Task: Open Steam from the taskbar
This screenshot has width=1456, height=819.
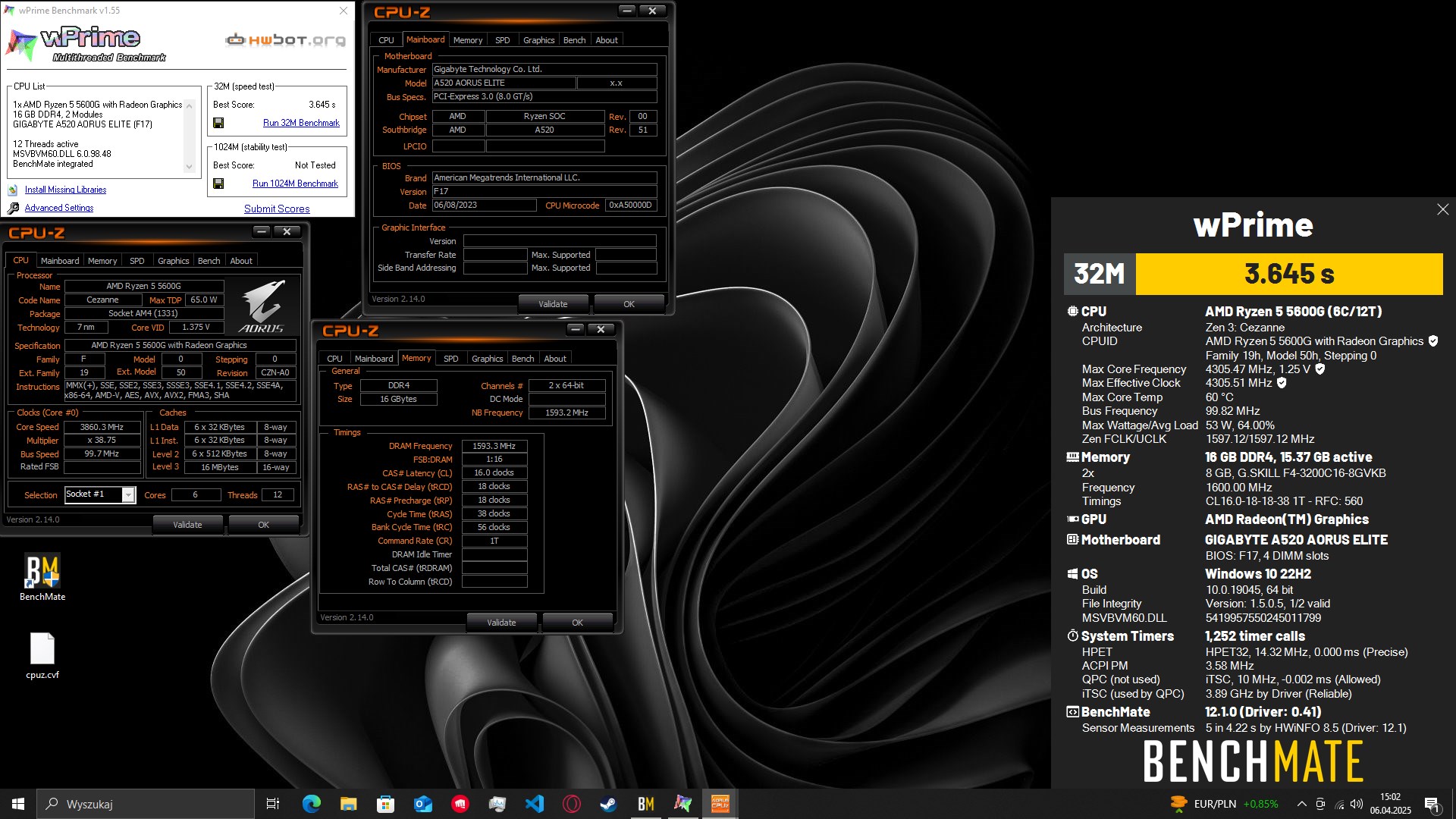Action: click(608, 804)
